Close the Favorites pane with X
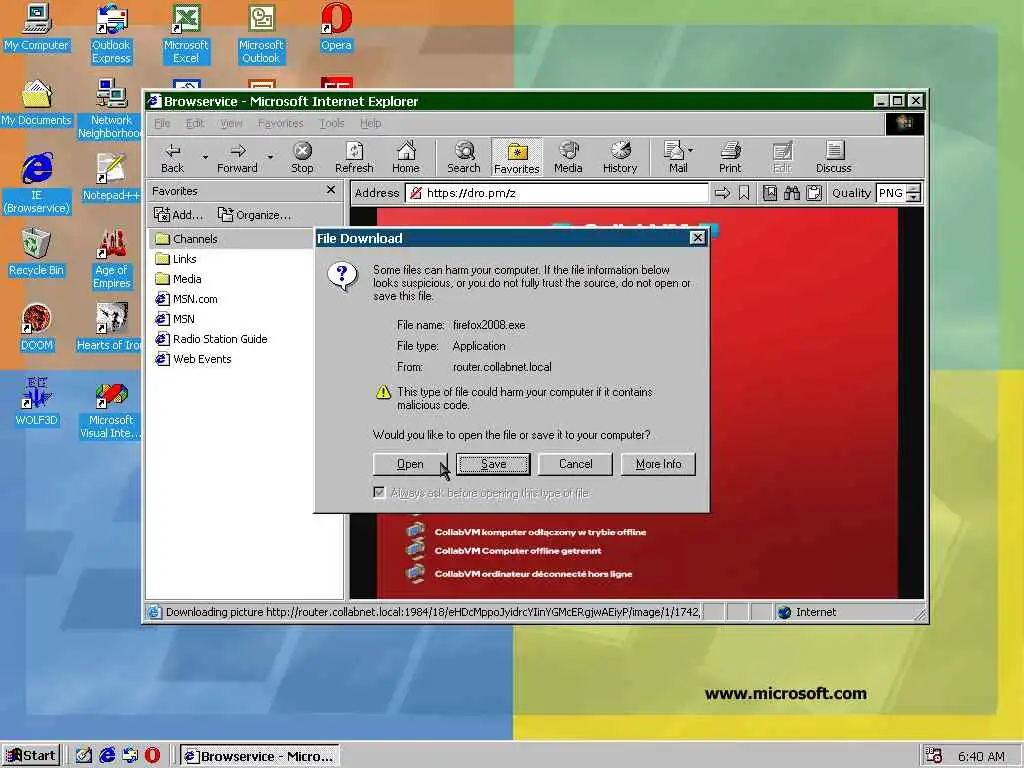The width and height of the screenshot is (1024, 768). pyautogui.click(x=331, y=190)
